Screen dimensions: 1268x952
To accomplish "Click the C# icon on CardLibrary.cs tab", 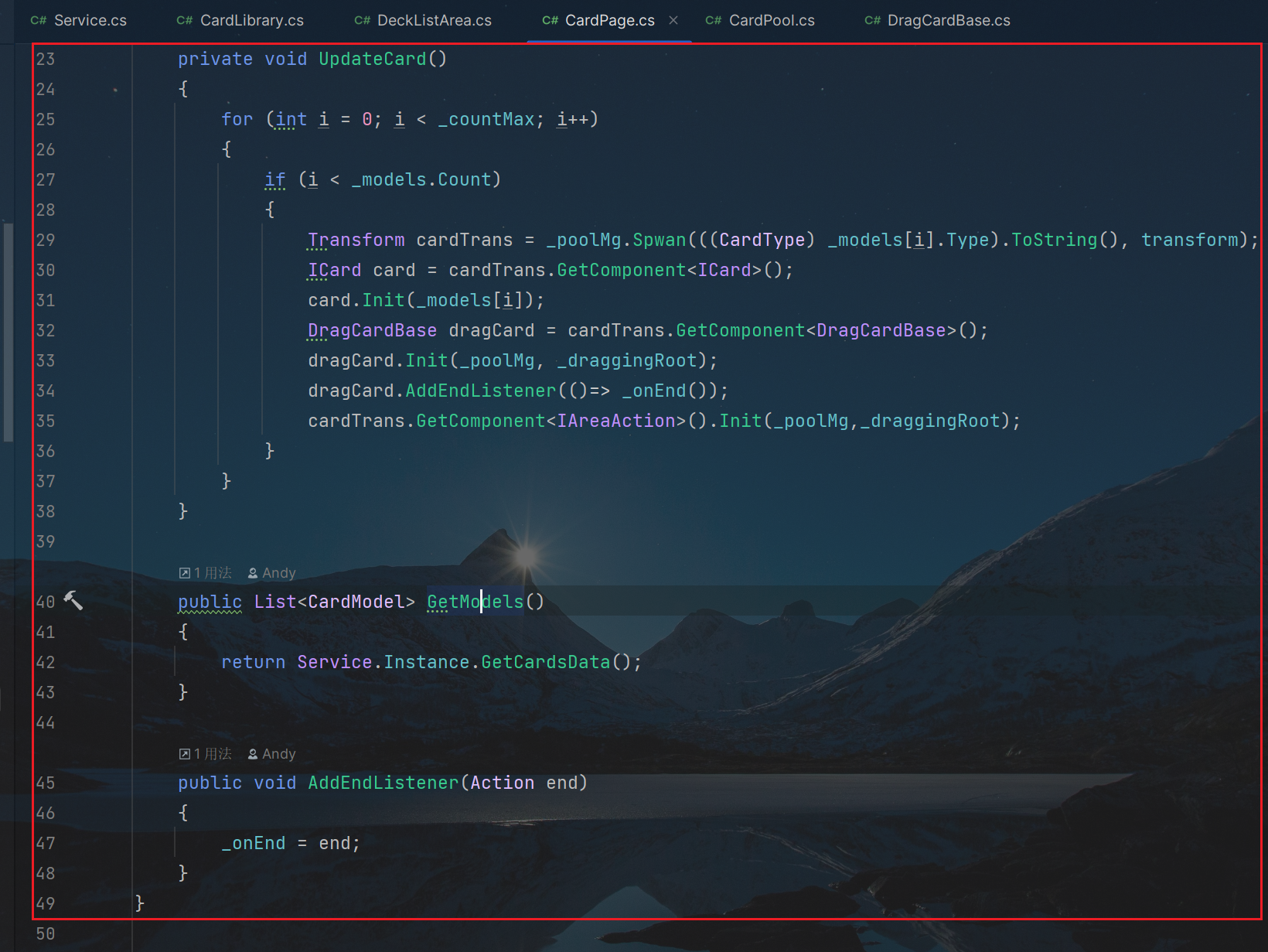I will (185, 21).
